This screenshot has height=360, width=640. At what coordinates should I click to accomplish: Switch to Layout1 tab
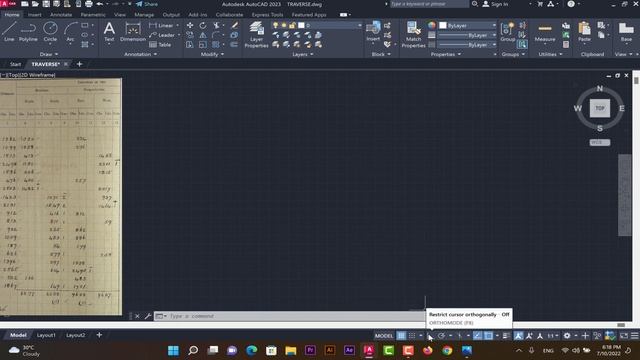46,335
